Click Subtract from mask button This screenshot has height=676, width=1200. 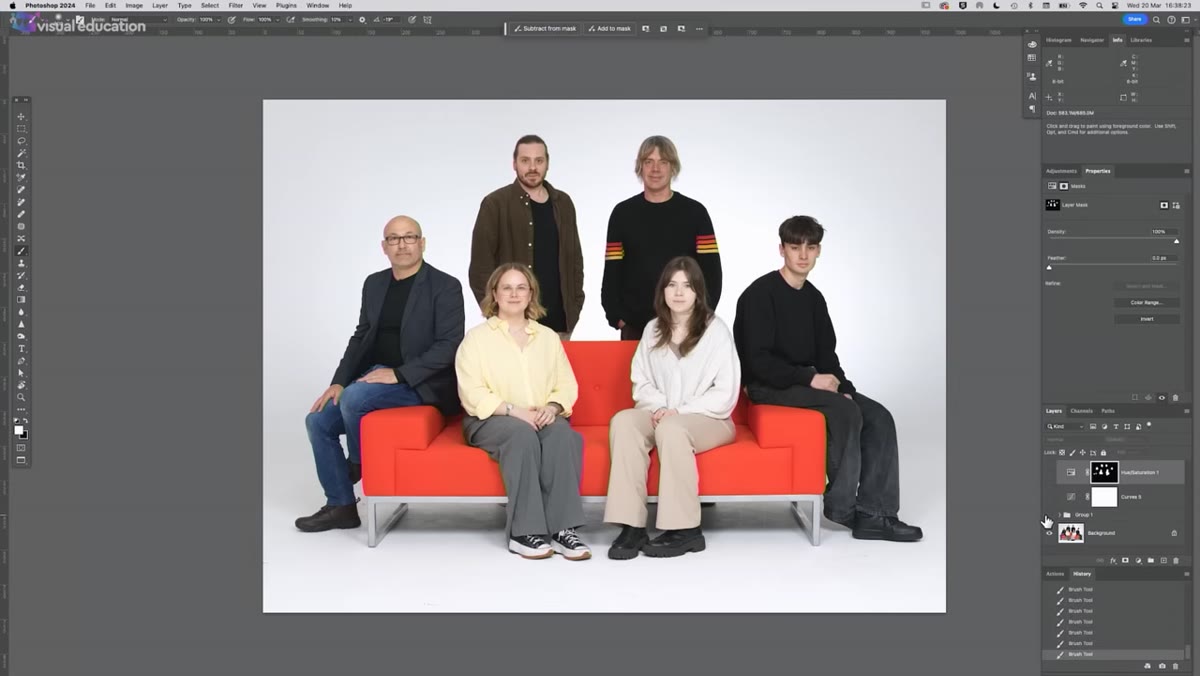(545, 29)
